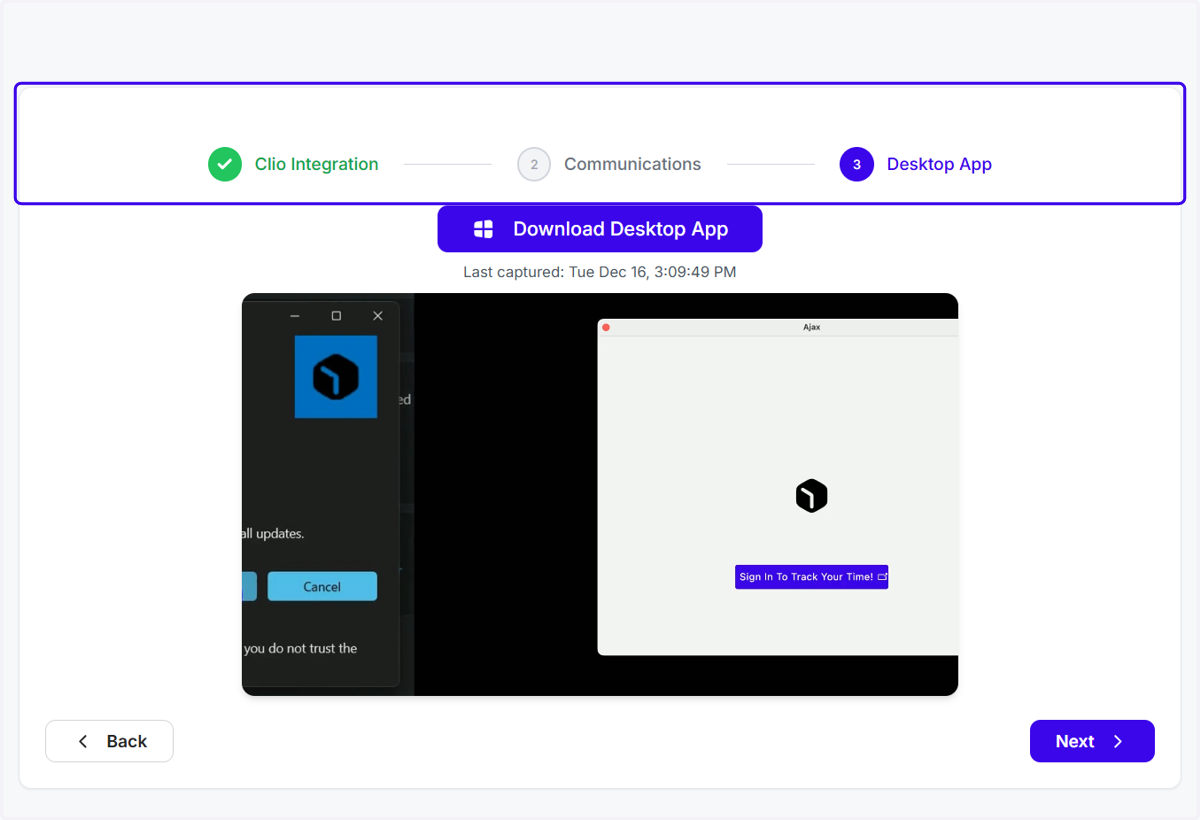Click the Ajax window title text
This screenshot has height=820, width=1200.
tap(811, 327)
